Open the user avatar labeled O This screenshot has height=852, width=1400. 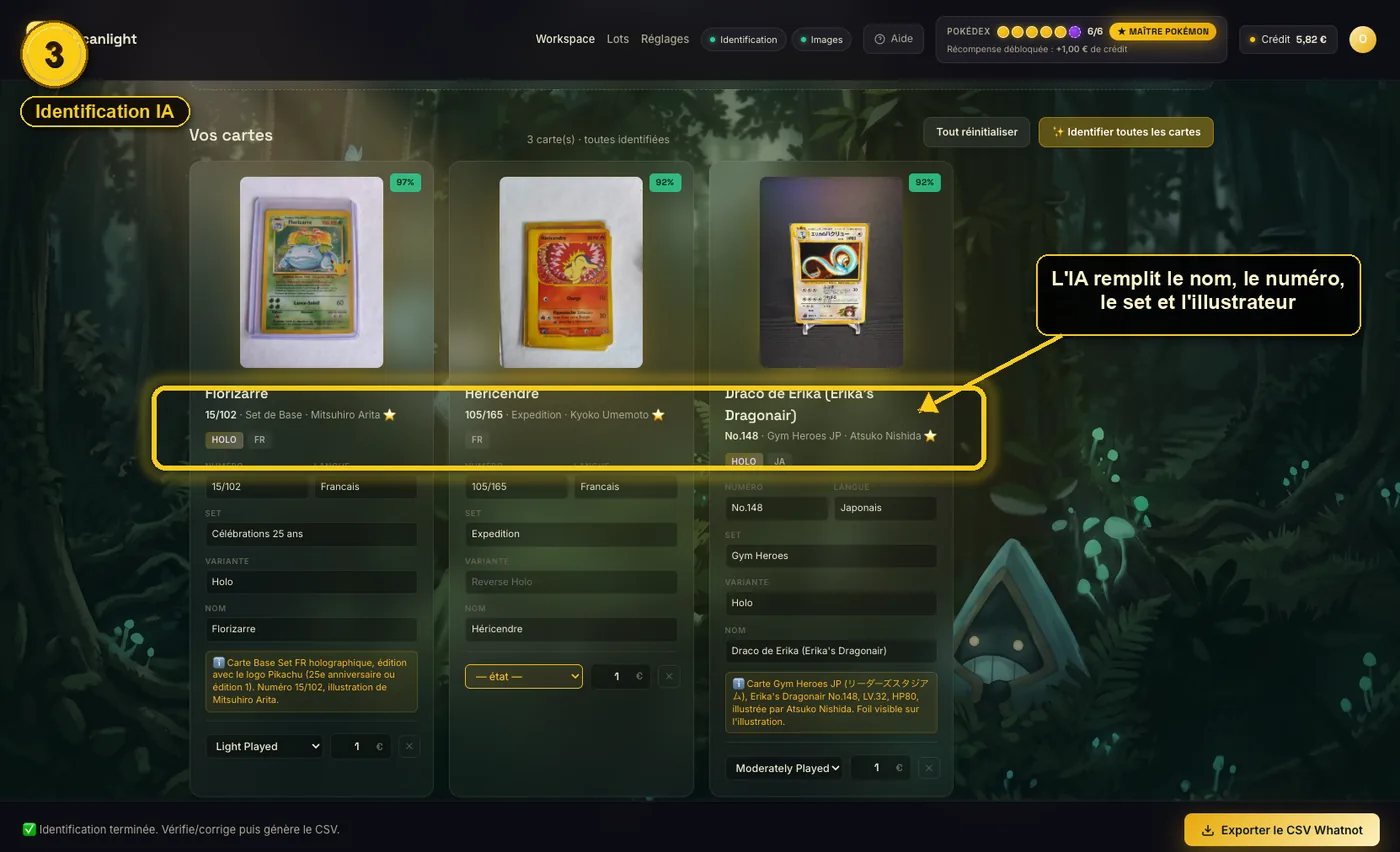pyautogui.click(x=1362, y=39)
